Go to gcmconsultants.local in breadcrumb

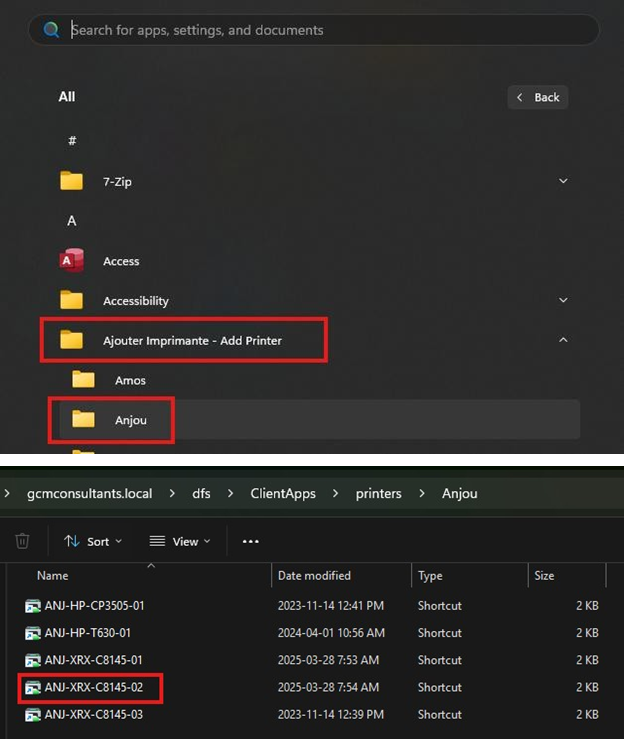[90, 493]
